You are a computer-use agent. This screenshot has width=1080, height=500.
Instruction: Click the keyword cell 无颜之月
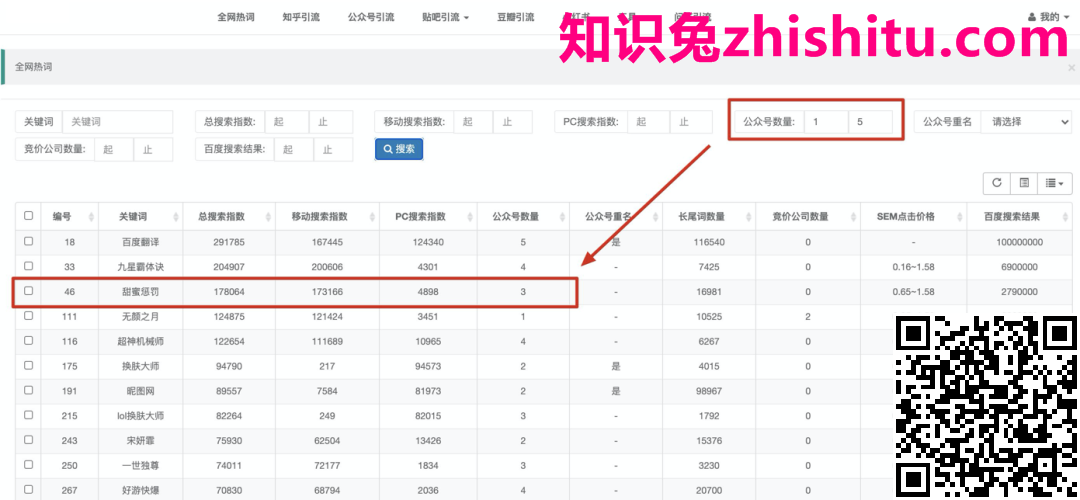point(141,317)
